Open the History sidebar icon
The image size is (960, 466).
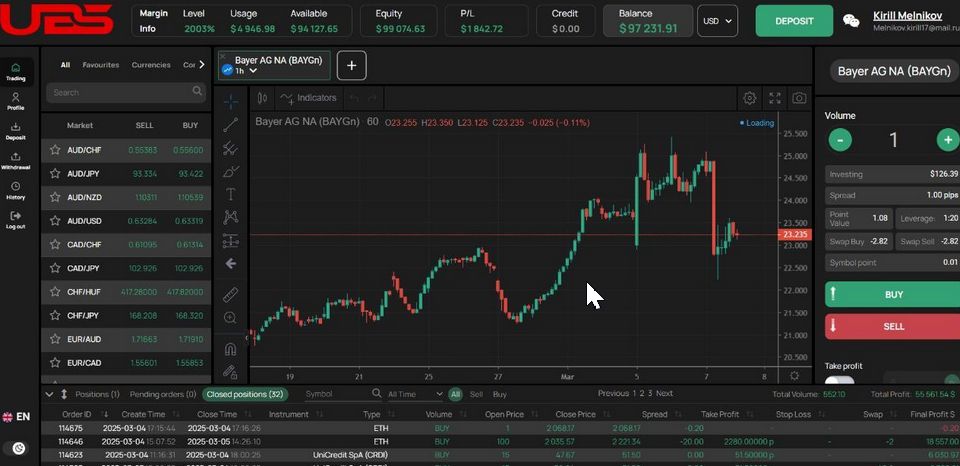coord(16,190)
